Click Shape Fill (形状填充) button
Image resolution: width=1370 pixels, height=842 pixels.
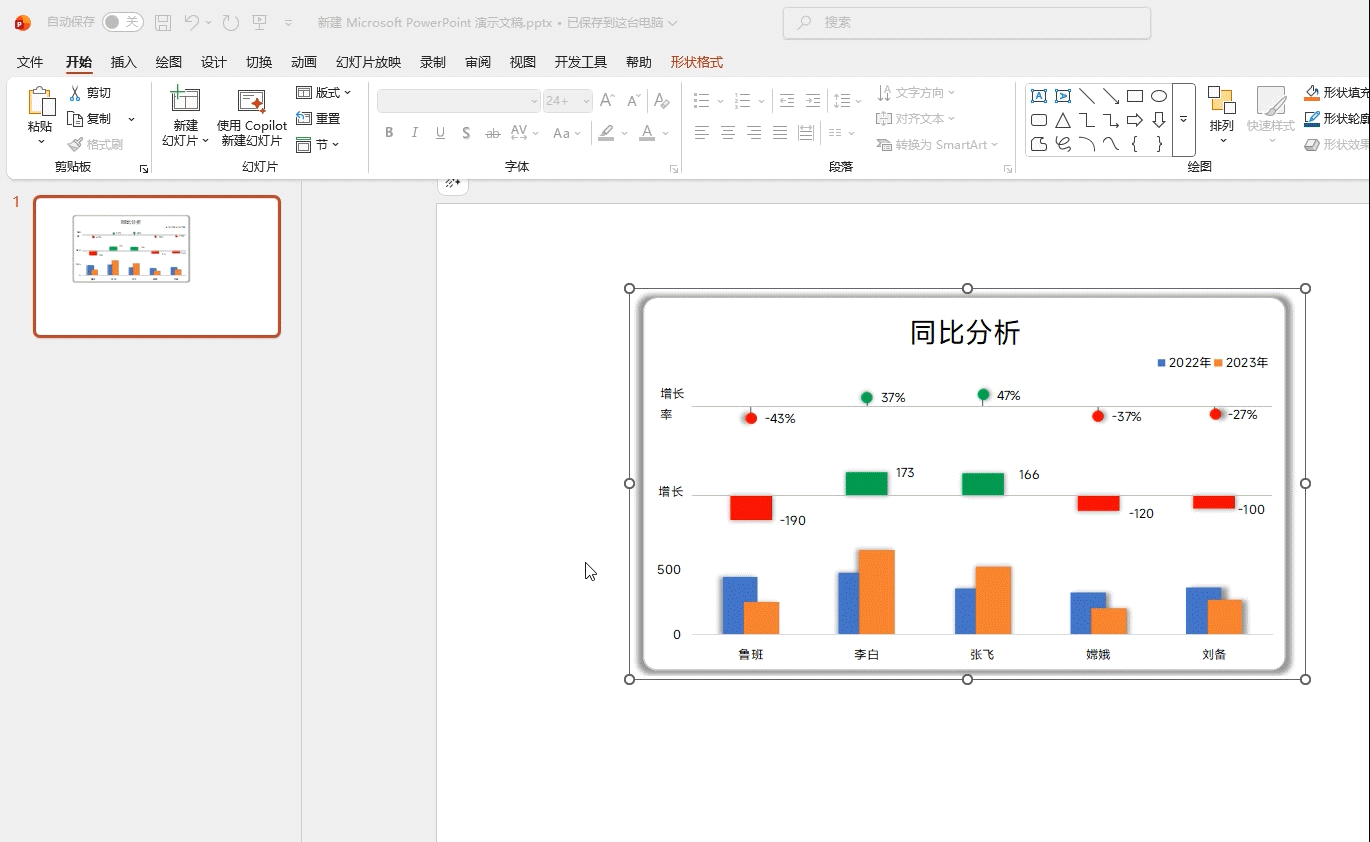coord(1336,93)
